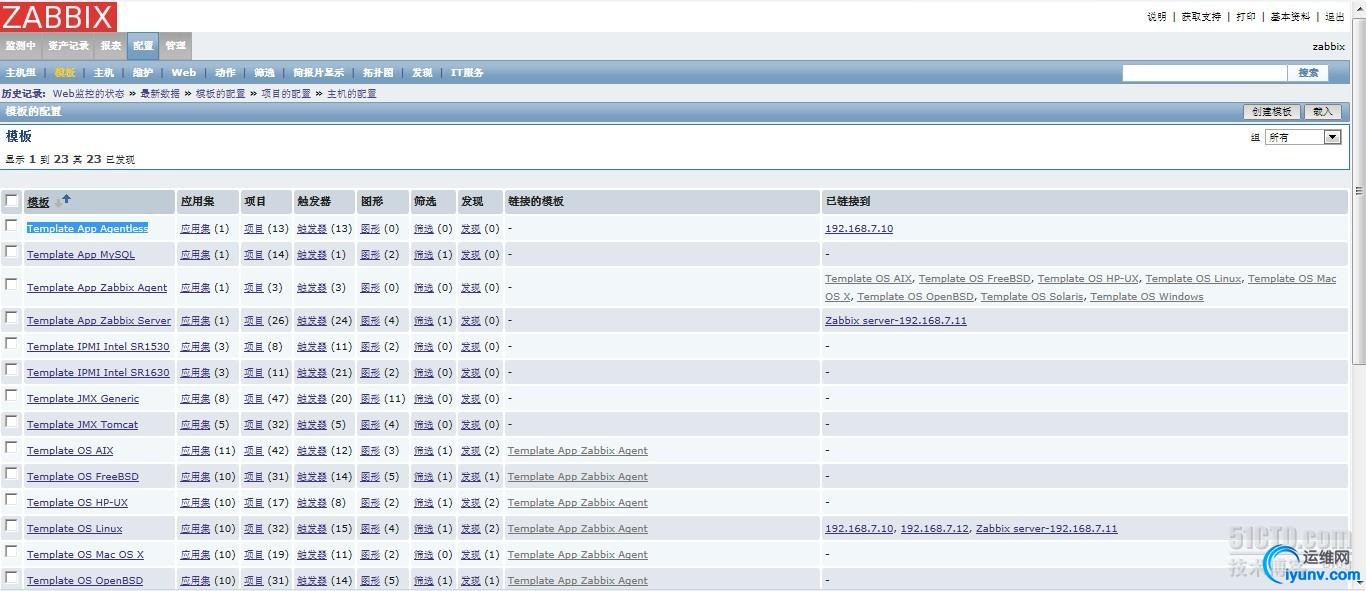This screenshot has height=591, width=1366.
Task: Click the 已链接到 column header
Action: tap(848, 201)
